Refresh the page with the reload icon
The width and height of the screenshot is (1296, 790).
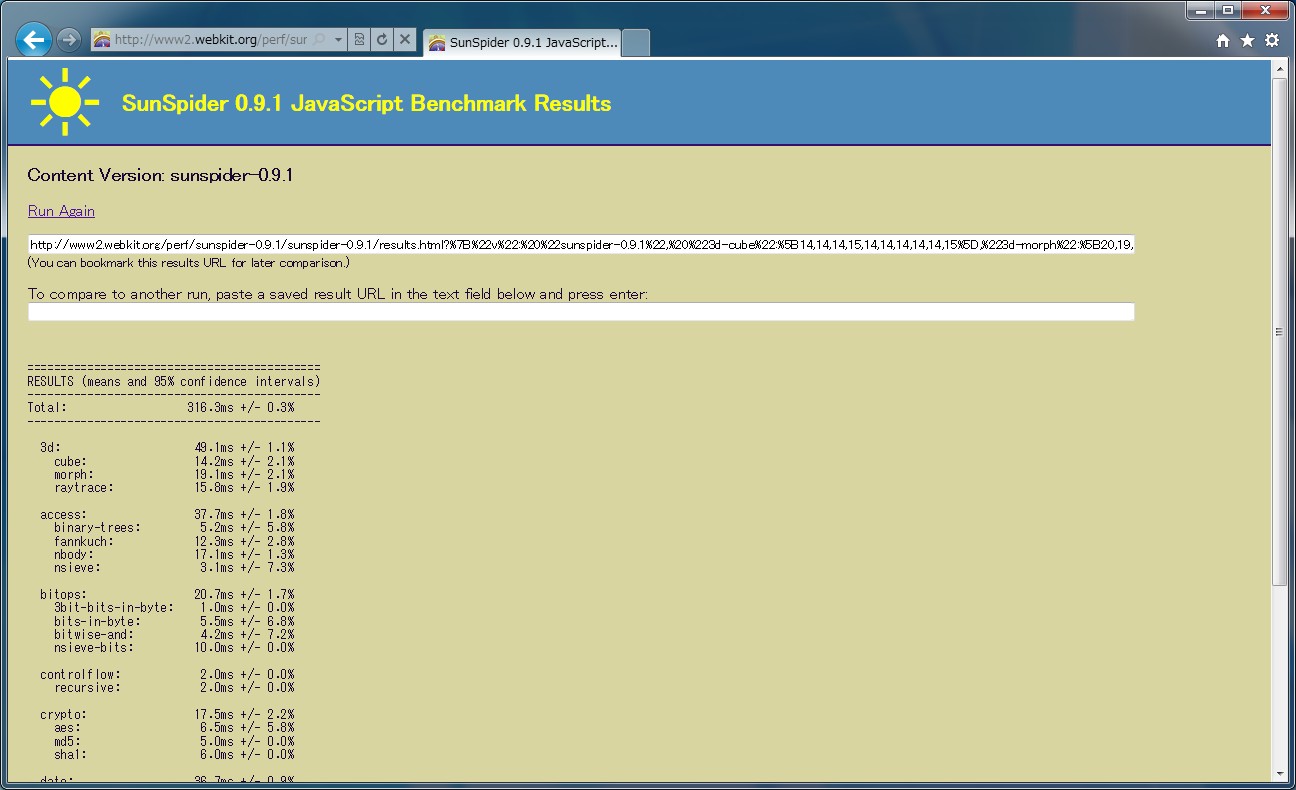(381, 40)
